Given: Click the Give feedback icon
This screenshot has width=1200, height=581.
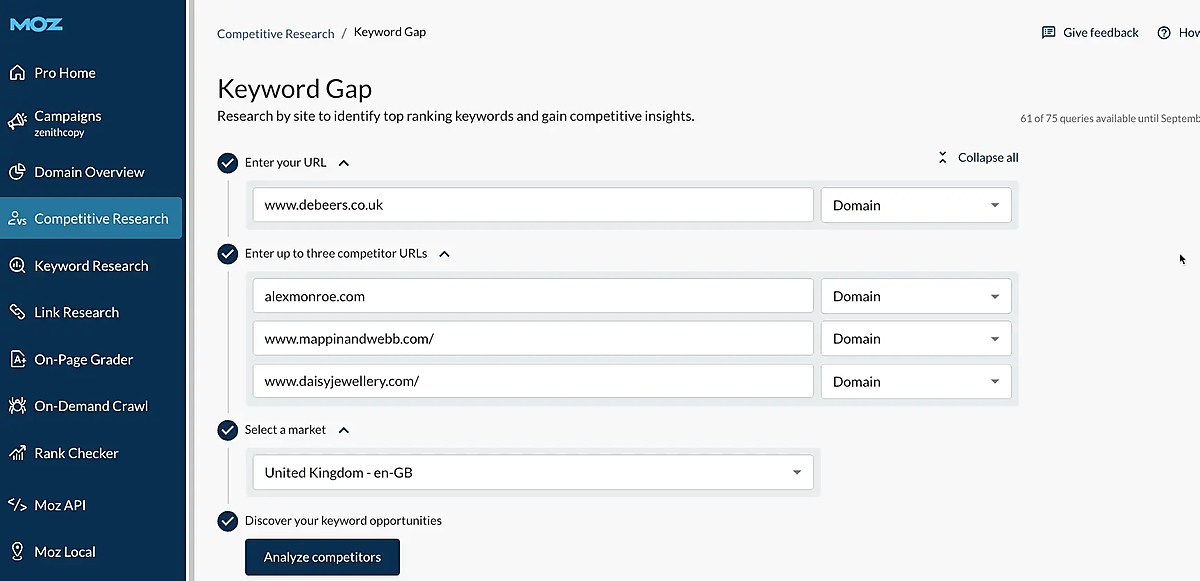Looking at the screenshot, I should coord(1048,33).
